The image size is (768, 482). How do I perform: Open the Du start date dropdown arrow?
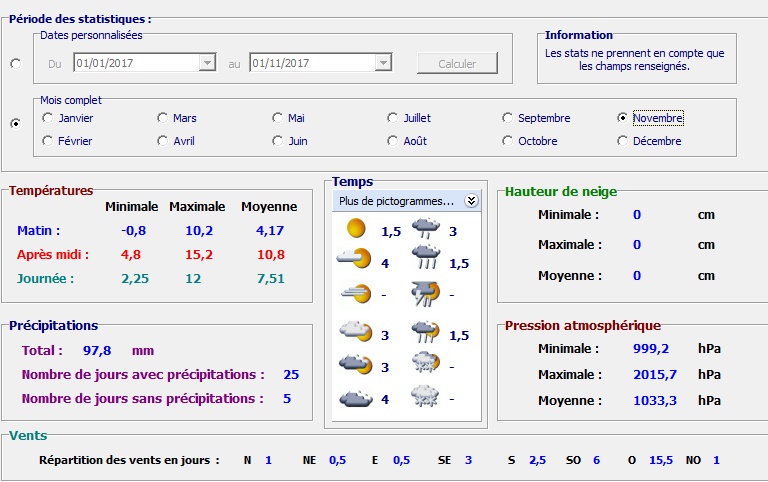pyautogui.click(x=207, y=63)
